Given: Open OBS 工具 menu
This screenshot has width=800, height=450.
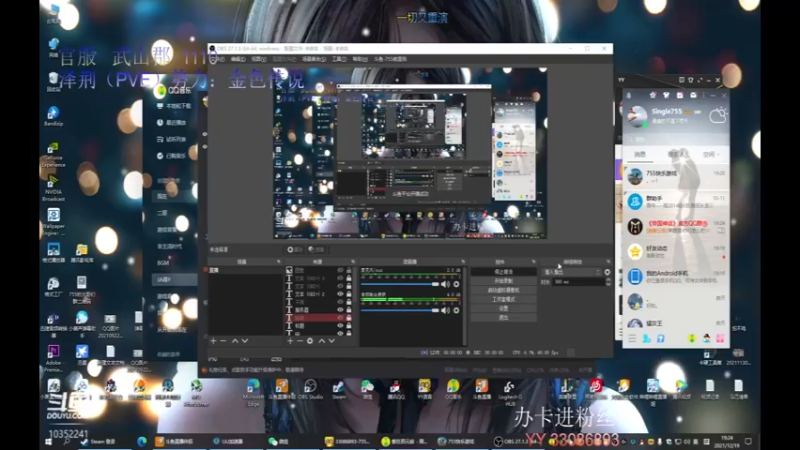Looking at the screenshot, I should coord(339,59).
